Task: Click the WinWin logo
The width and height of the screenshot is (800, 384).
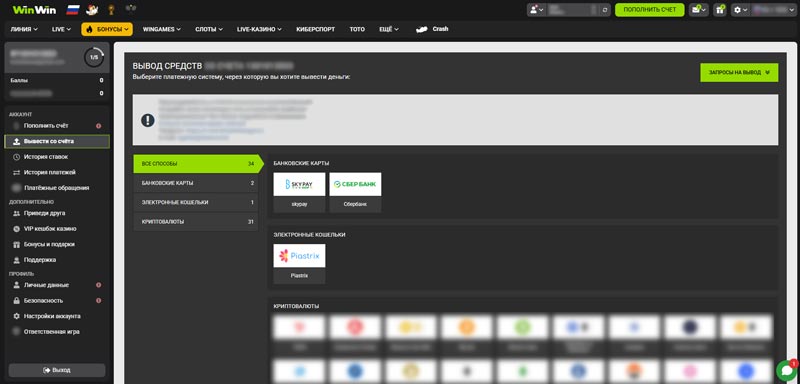Action: tap(34, 10)
